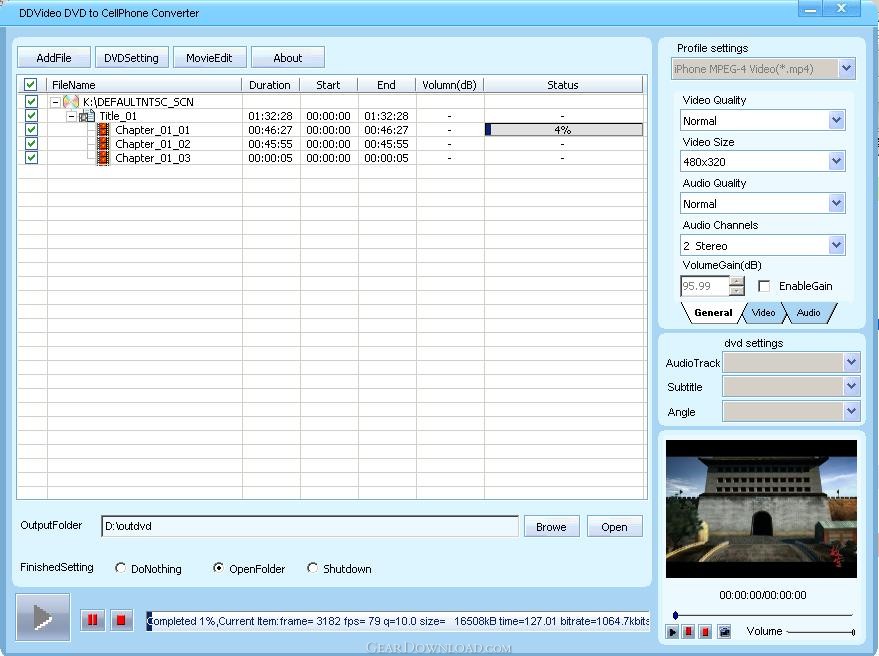Play the preview video
This screenshot has width=879, height=656.
coord(672,632)
